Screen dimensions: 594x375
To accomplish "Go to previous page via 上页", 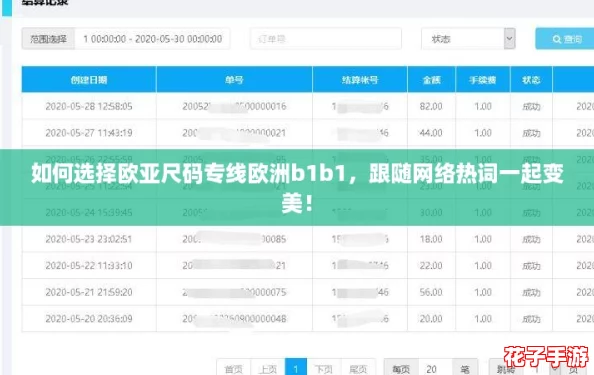I will [267, 368].
